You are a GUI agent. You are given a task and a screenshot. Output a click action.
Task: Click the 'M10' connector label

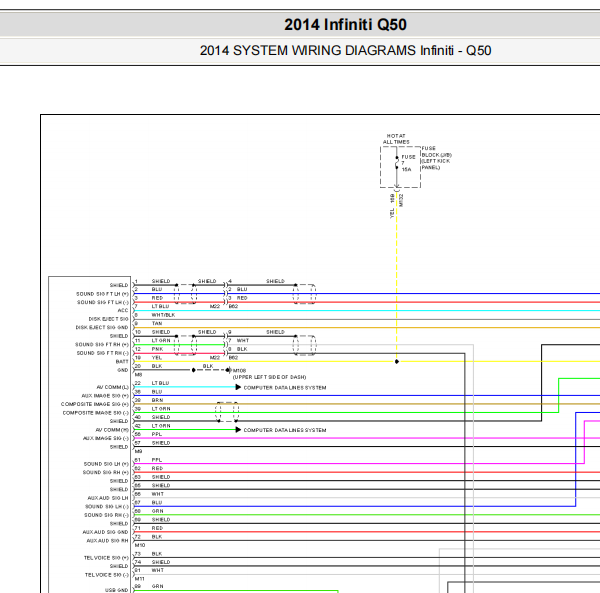140,545
